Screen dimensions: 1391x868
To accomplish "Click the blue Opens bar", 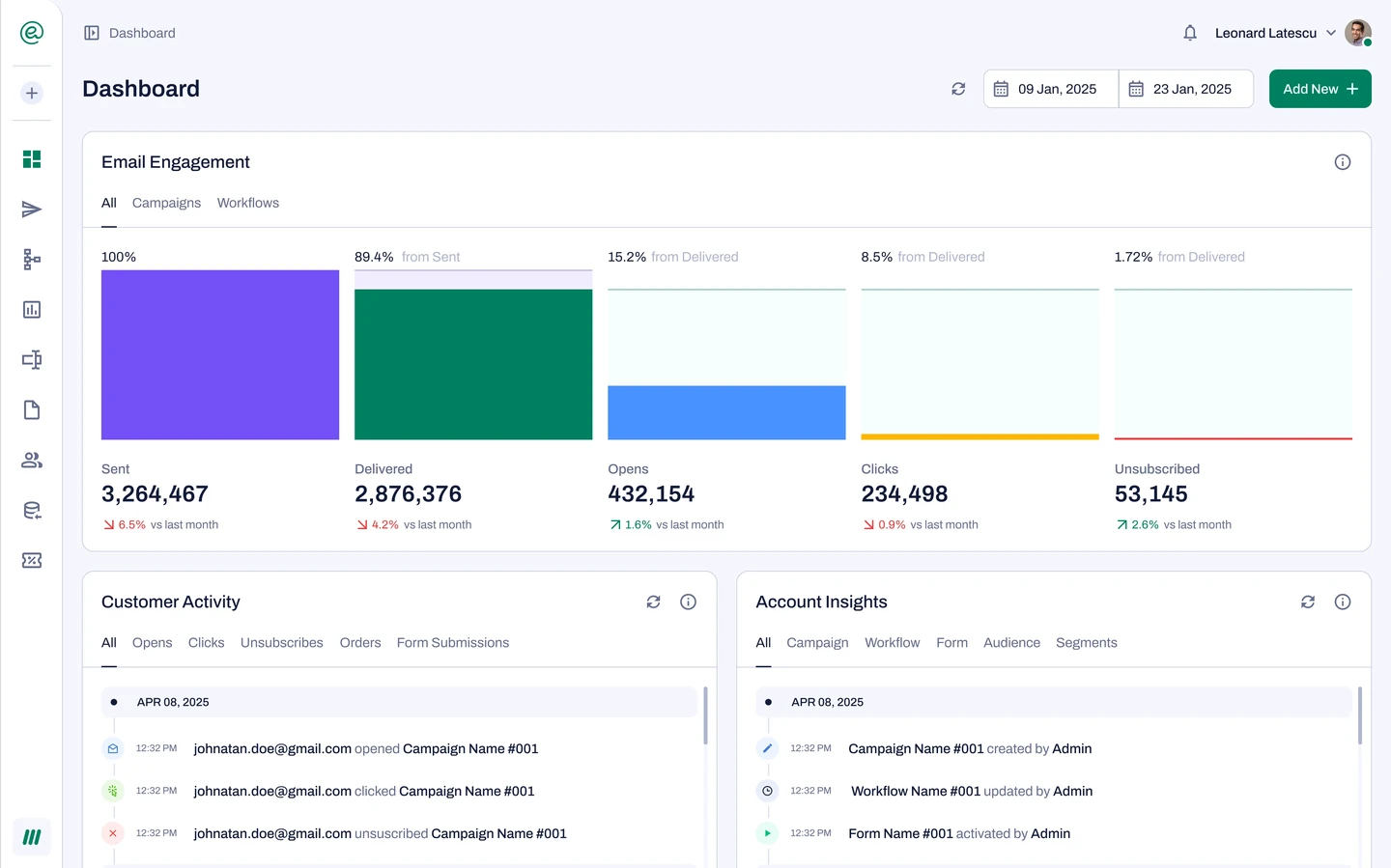I will 726,413.
